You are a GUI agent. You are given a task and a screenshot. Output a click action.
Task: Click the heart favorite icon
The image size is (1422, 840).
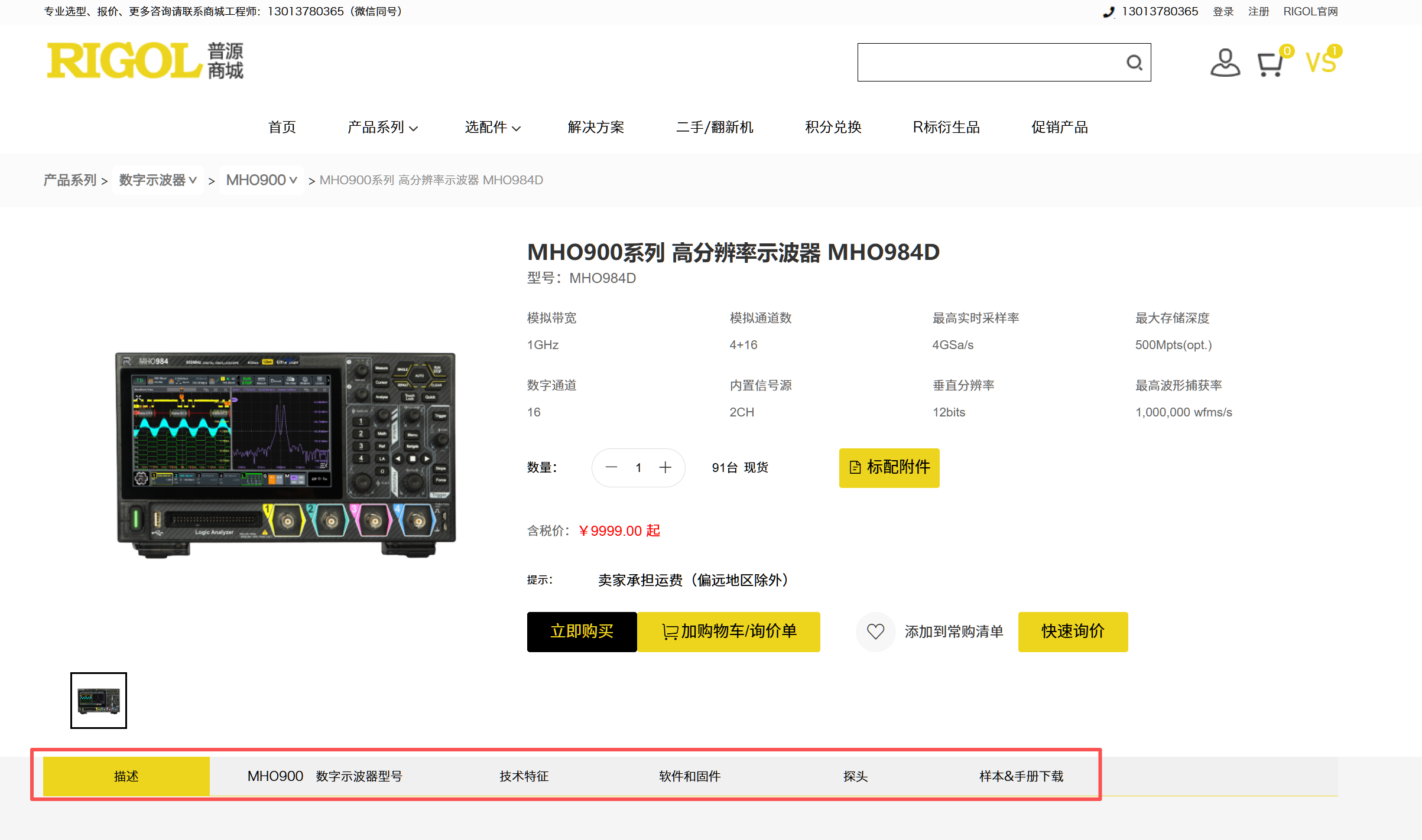[875, 631]
